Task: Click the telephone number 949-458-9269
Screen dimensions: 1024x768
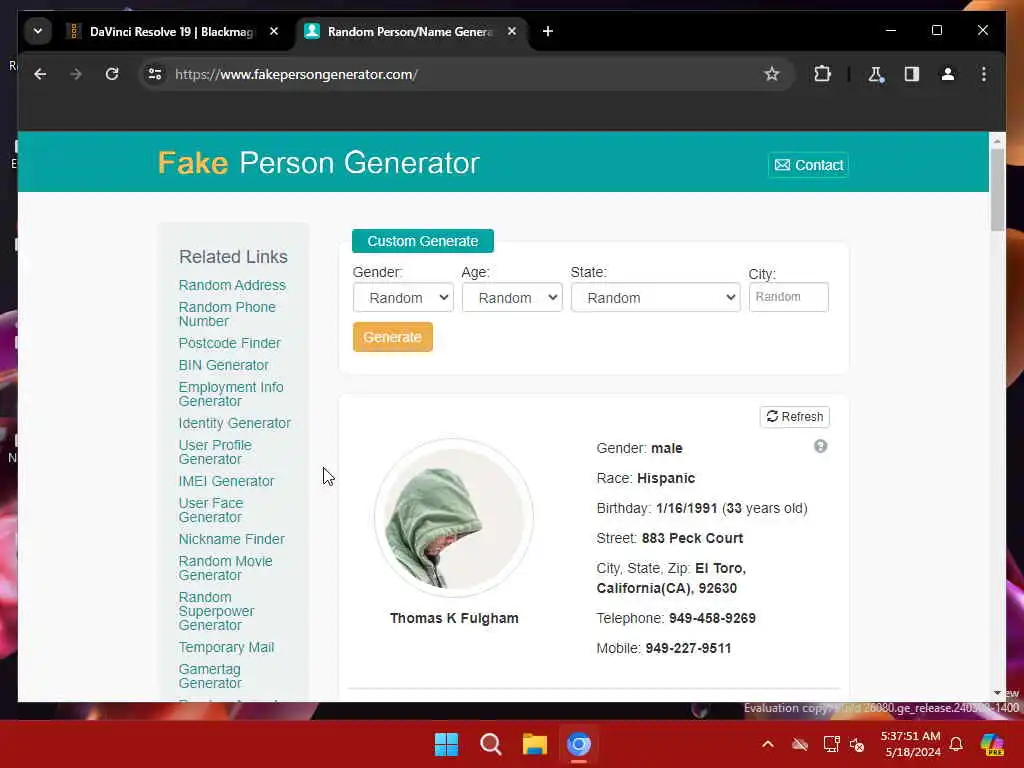Action: coord(712,618)
